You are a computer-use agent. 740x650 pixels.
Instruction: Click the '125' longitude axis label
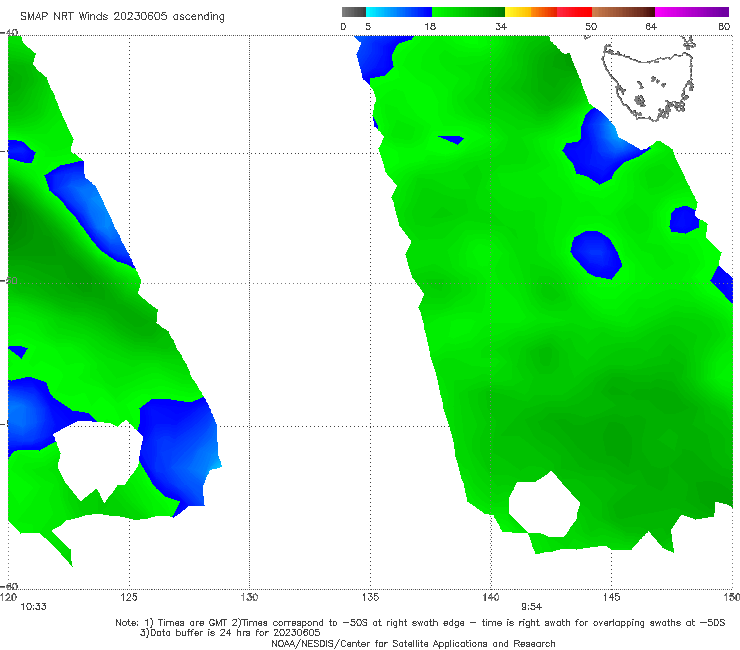129,597
